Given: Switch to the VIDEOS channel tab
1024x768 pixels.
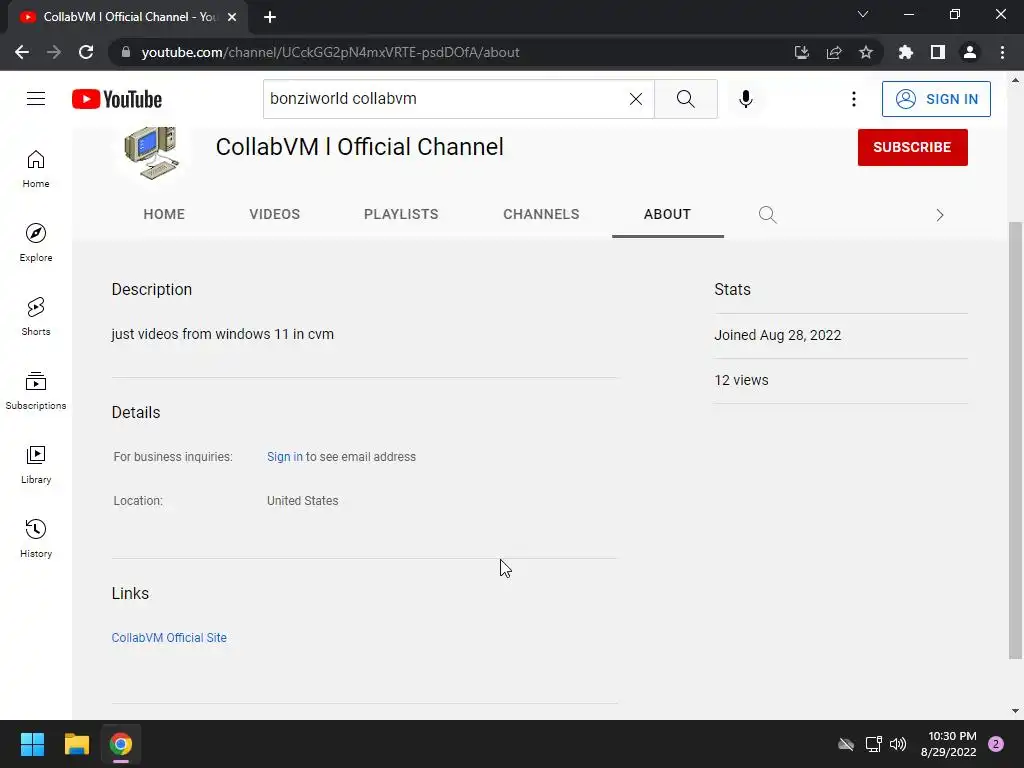Looking at the screenshot, I should click(274, 214).
